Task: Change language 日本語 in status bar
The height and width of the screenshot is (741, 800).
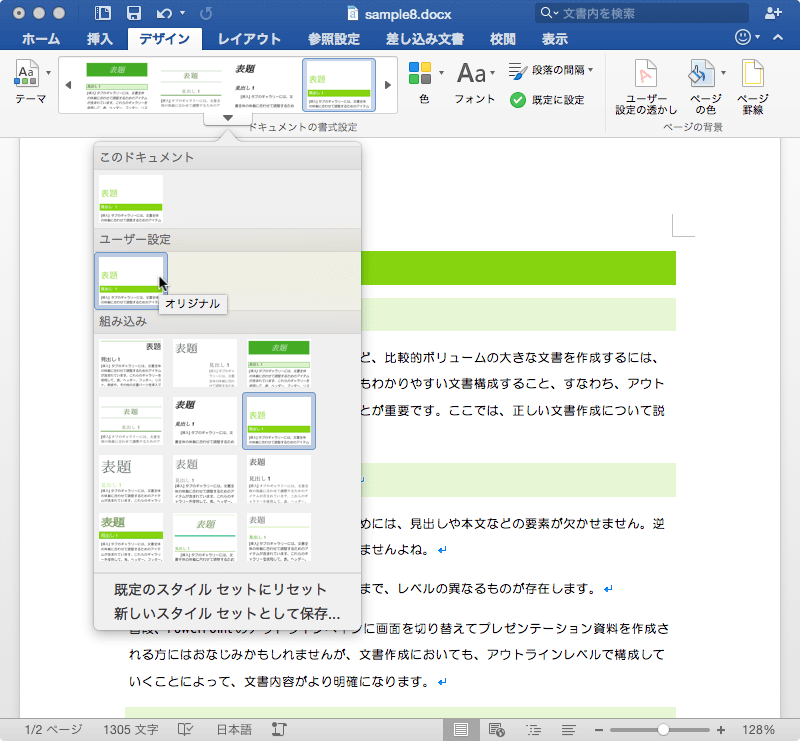Action: pos(234,729)
